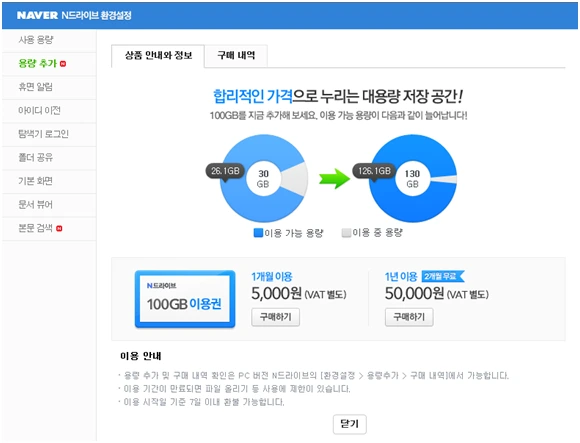Image resolution: width=580 pixels, height=443 pixels.
Task: Click the 26.1GB chart tooltip
Action: (x=225, y=171)
